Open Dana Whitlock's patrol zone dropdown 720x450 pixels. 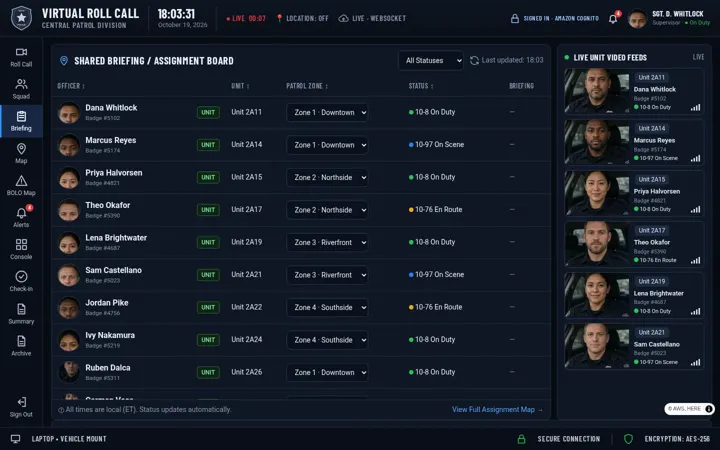click(327, 112)
